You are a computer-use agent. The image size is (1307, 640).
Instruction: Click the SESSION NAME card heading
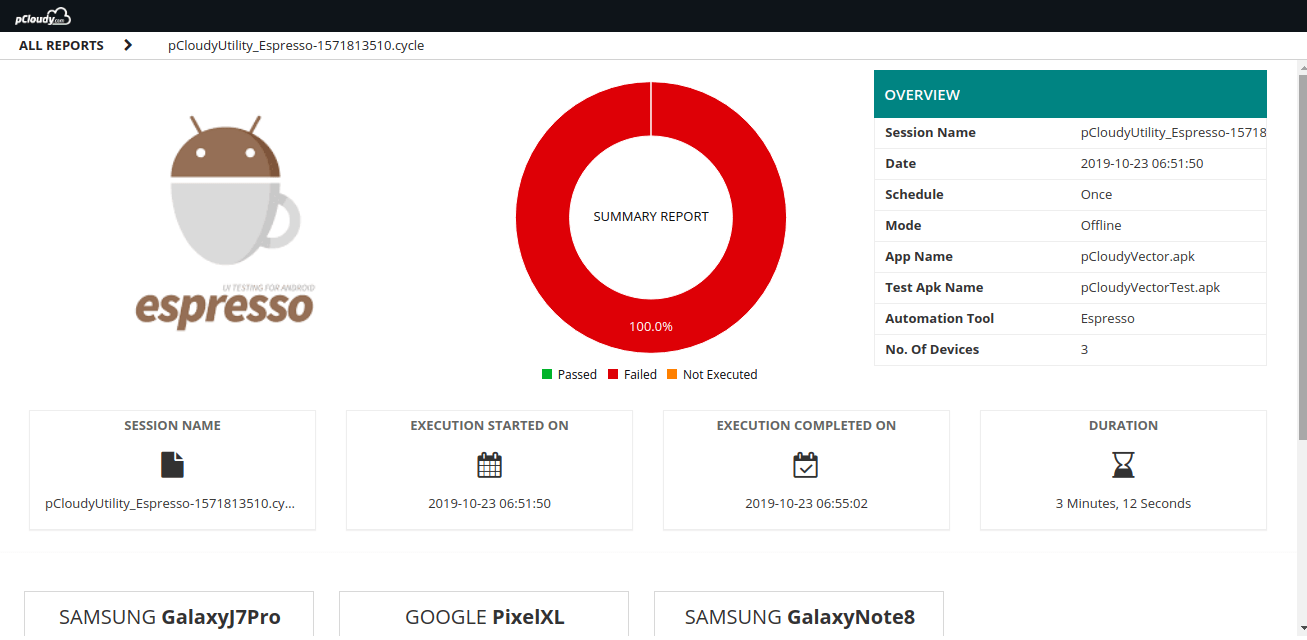(x=173, y=426)
